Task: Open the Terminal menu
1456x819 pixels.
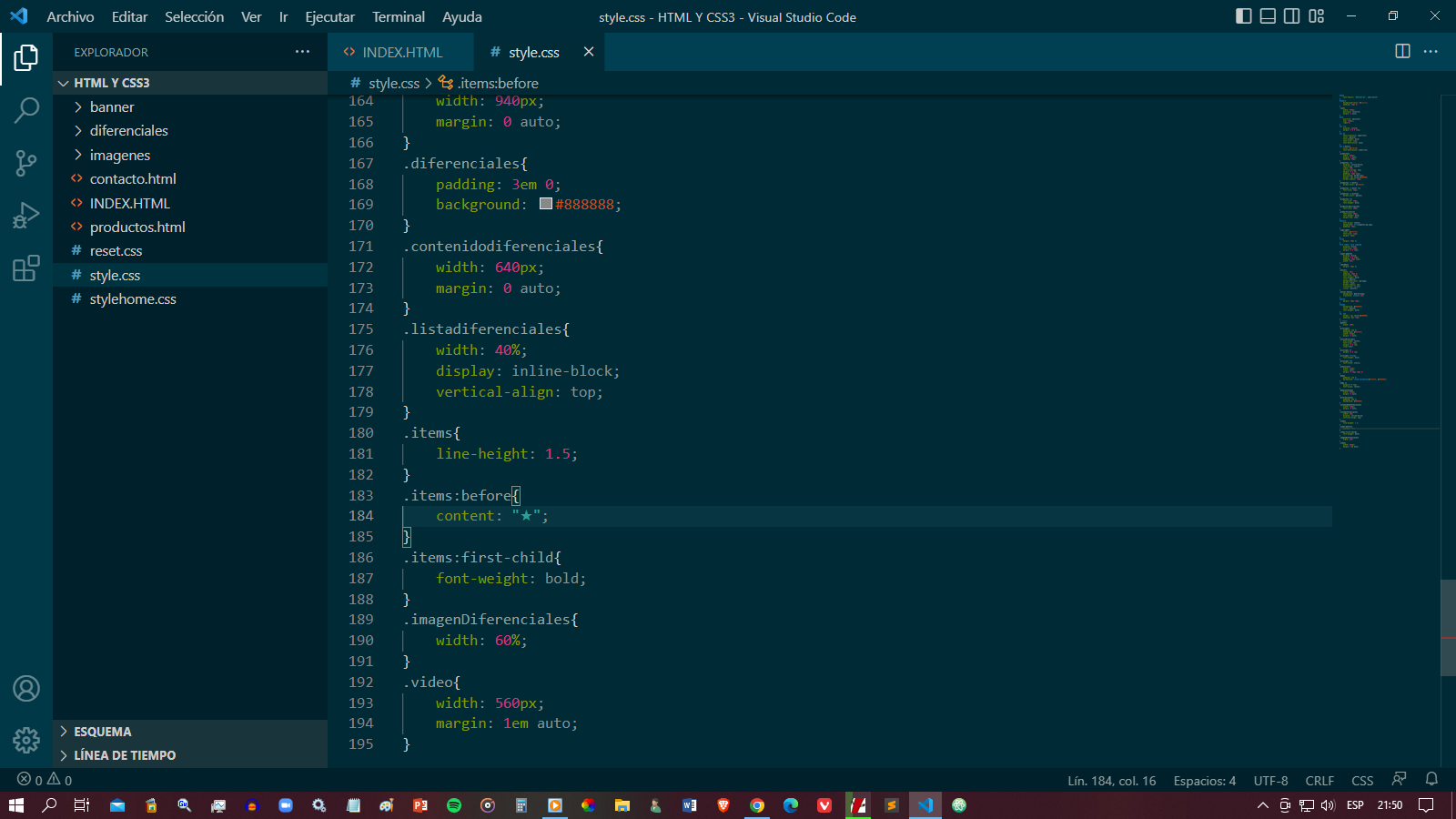Action: click(398, 16)
